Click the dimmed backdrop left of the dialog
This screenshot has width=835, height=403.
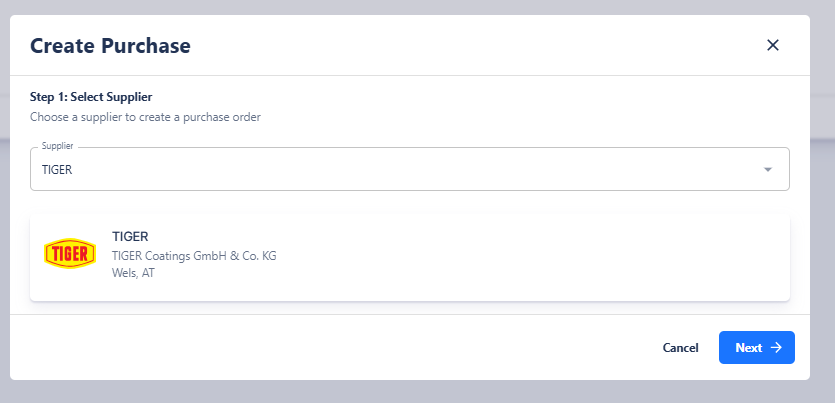[4, 200]
